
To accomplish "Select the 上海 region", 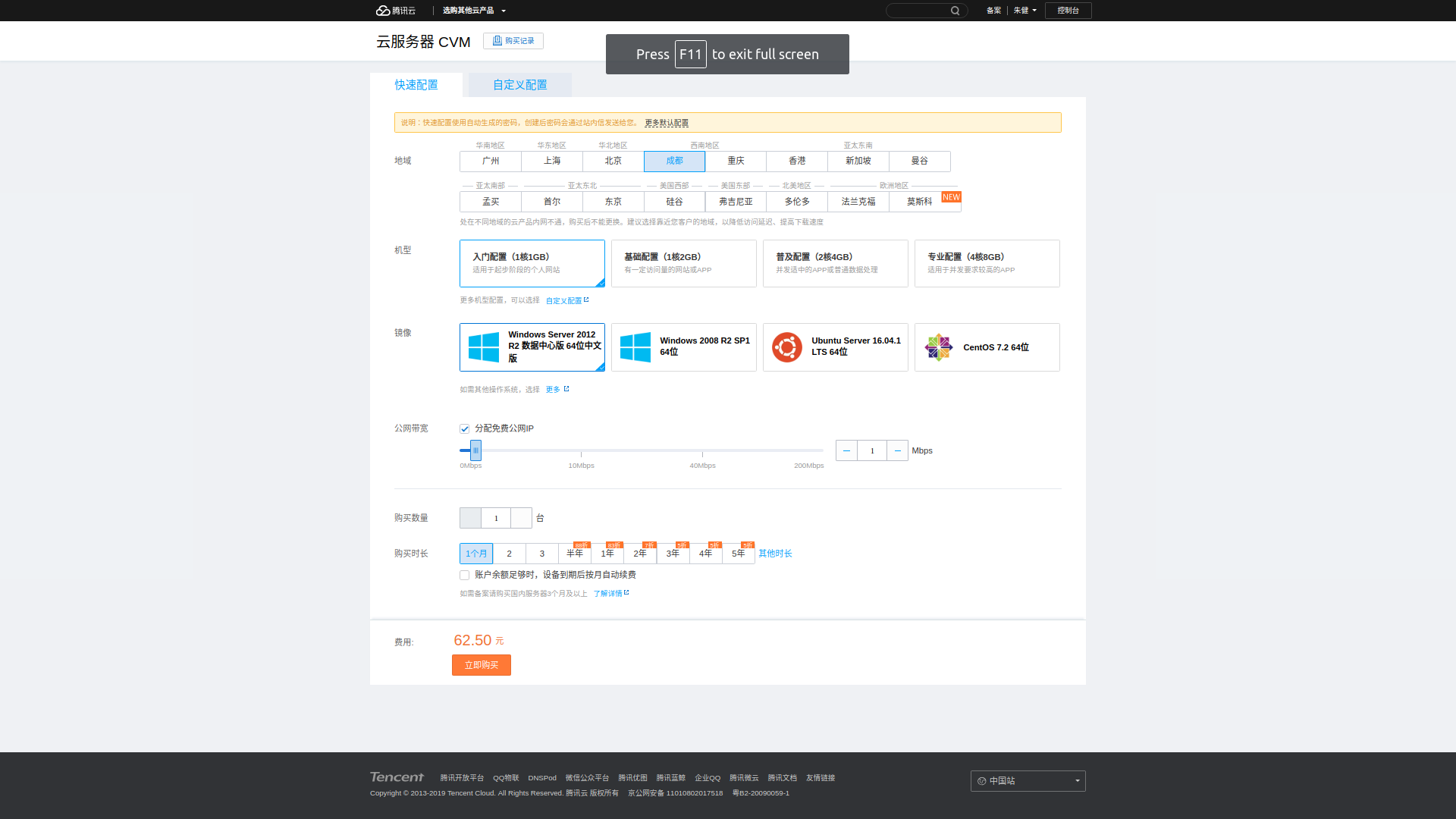I will (x=552, y=161).
